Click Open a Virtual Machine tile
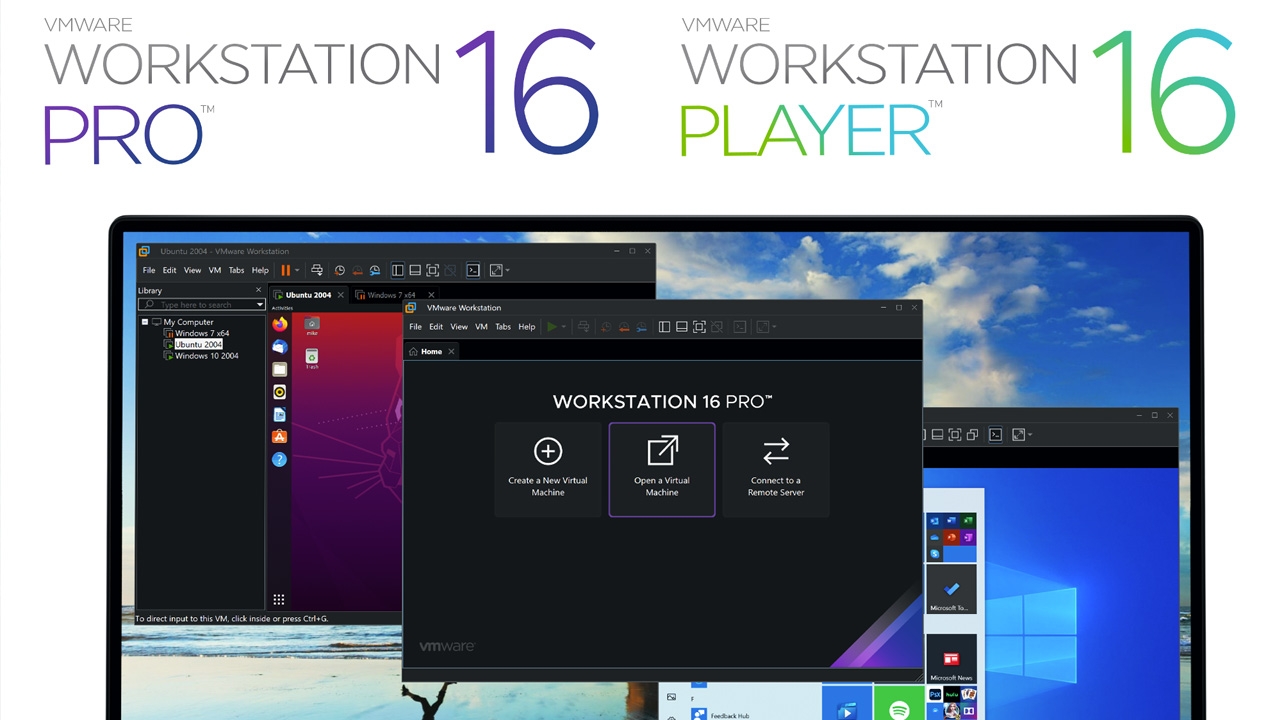Image resolution: width=1280 pixels, height=720 pixels. click(662, 469)
